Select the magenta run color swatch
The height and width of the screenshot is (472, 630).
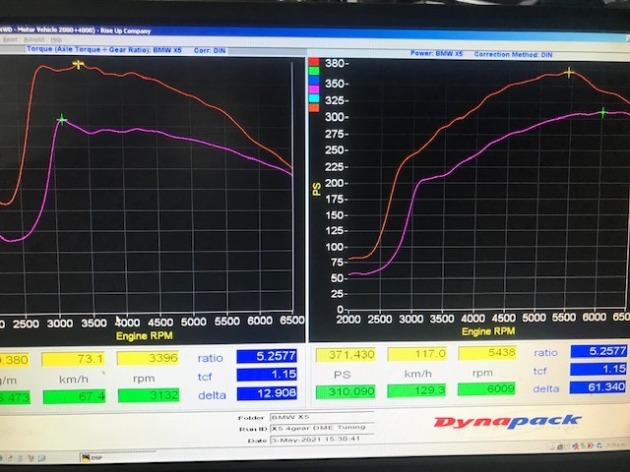coord(314,89)
